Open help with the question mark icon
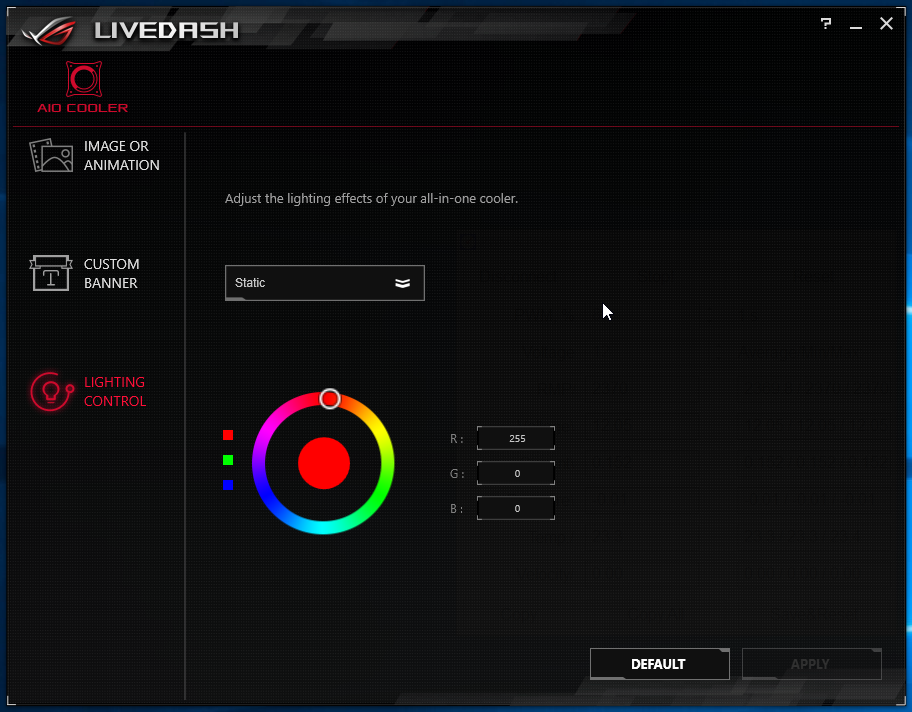 pos(826,24)
